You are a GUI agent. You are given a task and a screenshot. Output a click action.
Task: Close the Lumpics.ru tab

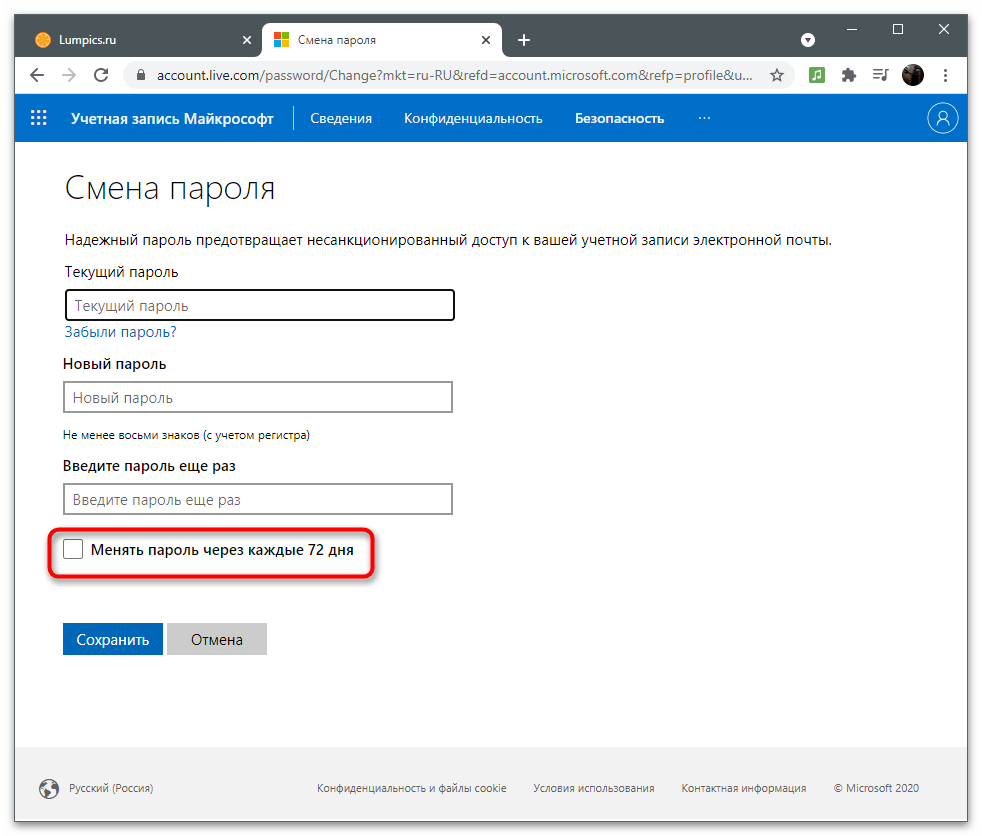coord(247,40)
